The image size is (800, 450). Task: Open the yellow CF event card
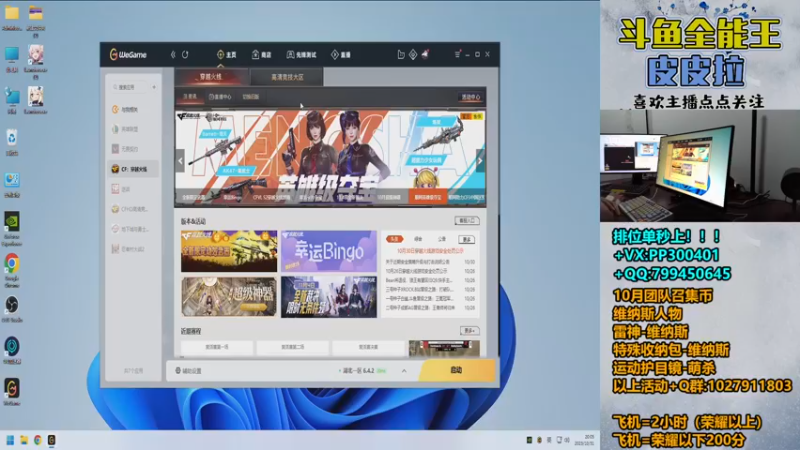coord(229,251)
